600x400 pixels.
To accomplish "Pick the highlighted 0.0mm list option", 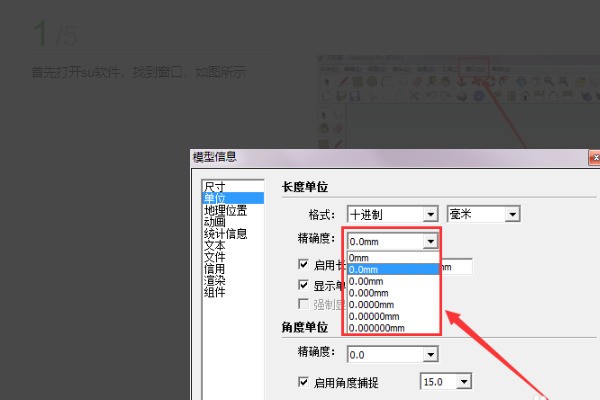I will (393, 269).
